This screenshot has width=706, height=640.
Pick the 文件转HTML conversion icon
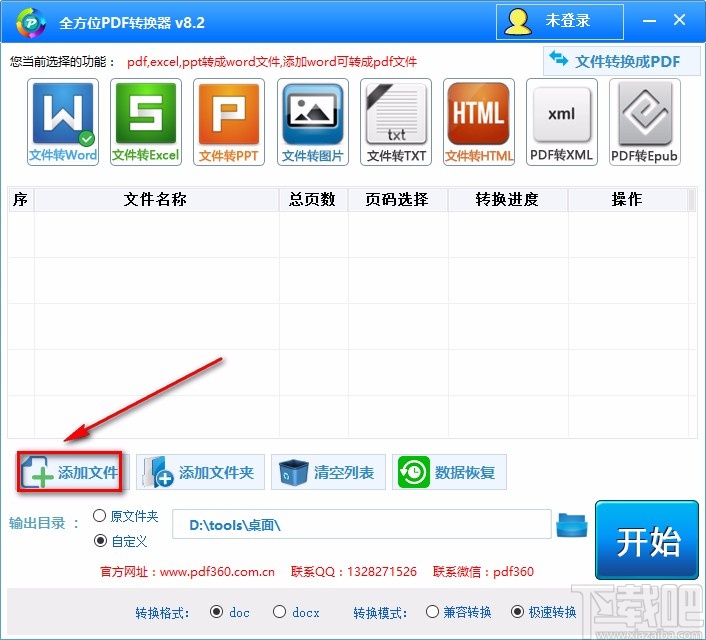point(479,122)
